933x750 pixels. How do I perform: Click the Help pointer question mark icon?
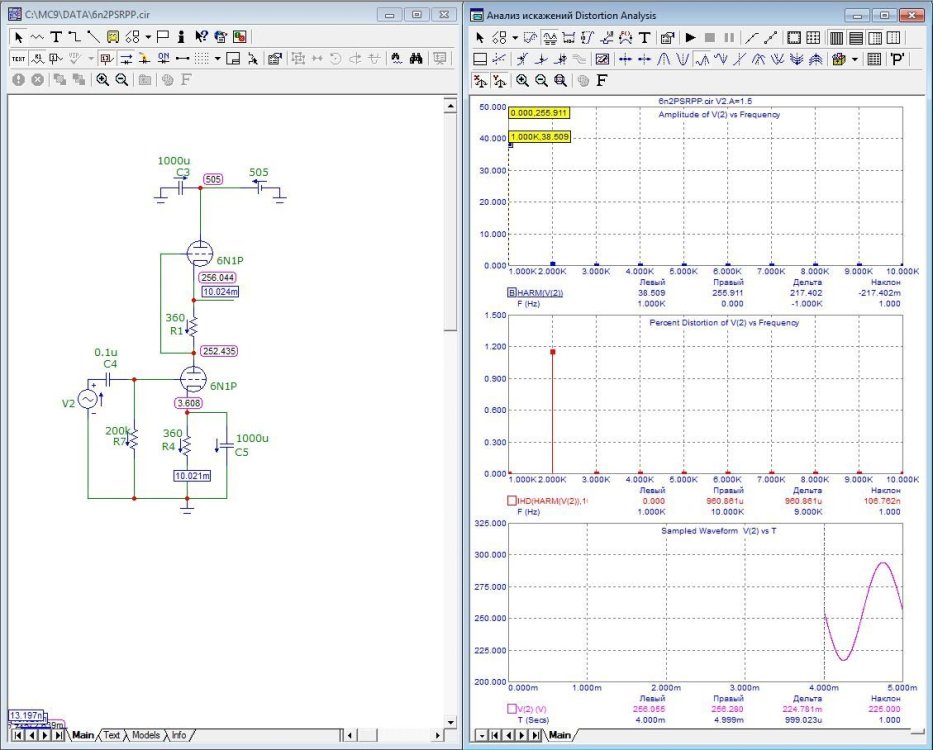coord(202,36)
